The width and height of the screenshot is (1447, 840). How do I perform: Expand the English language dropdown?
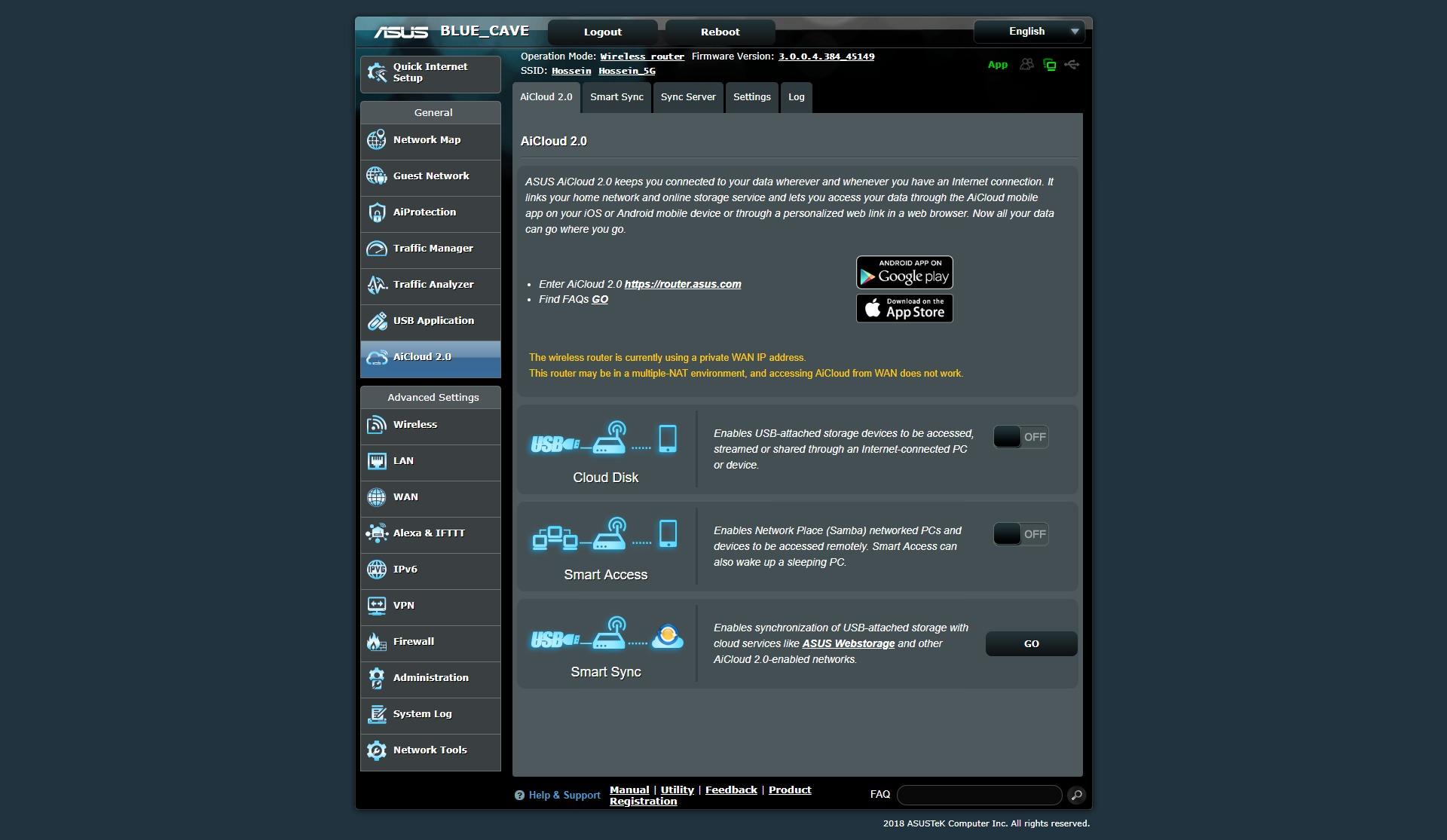point(1029,32)
